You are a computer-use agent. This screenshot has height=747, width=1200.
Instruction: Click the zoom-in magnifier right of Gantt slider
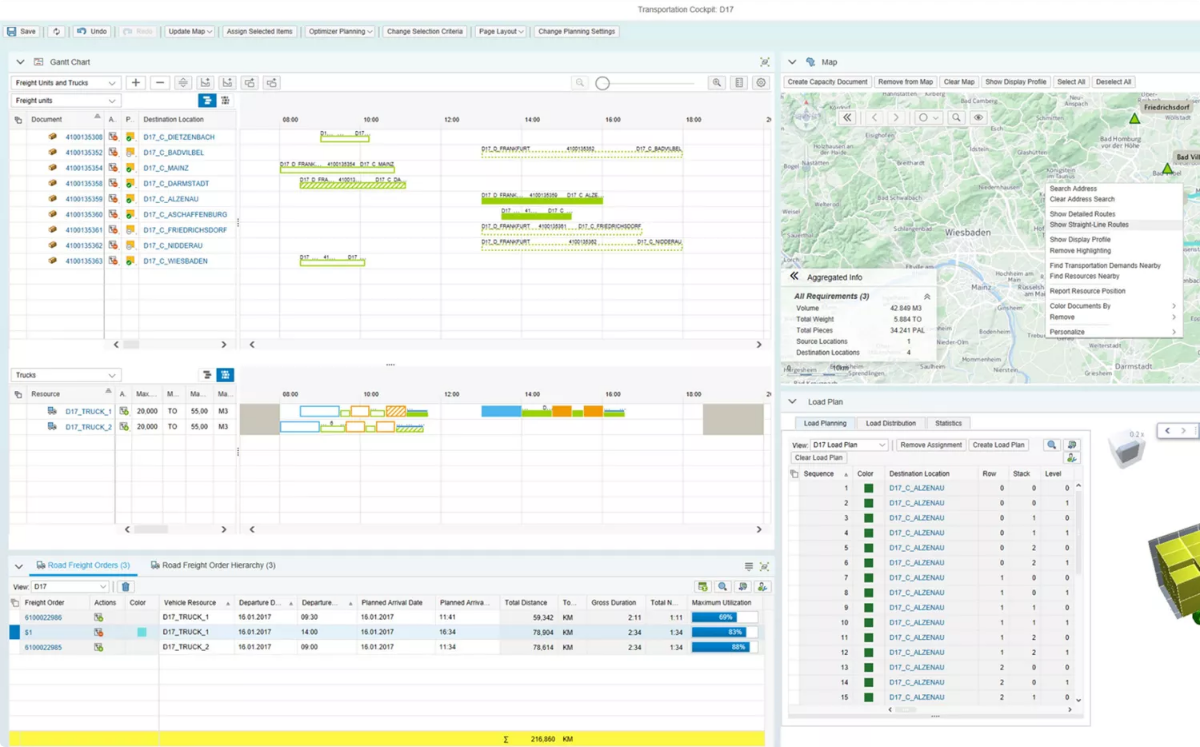716,83
